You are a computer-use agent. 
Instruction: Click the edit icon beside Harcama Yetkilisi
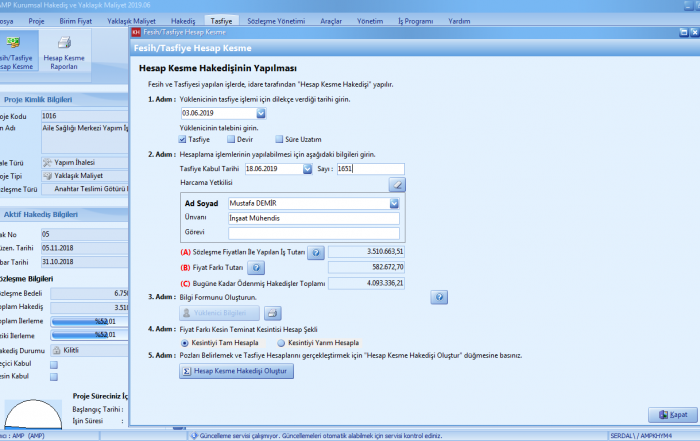pyautogui.click(x=397, y=184)
